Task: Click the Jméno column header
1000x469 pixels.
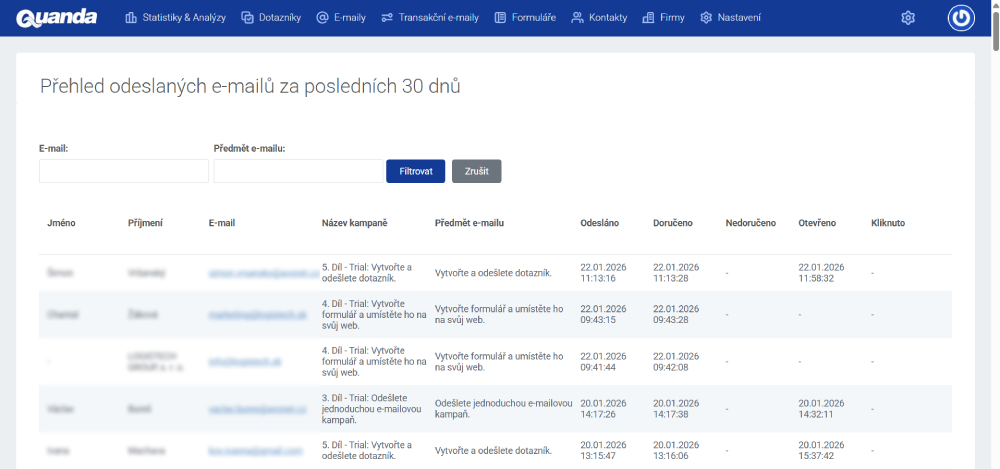Action: [61, 223]
